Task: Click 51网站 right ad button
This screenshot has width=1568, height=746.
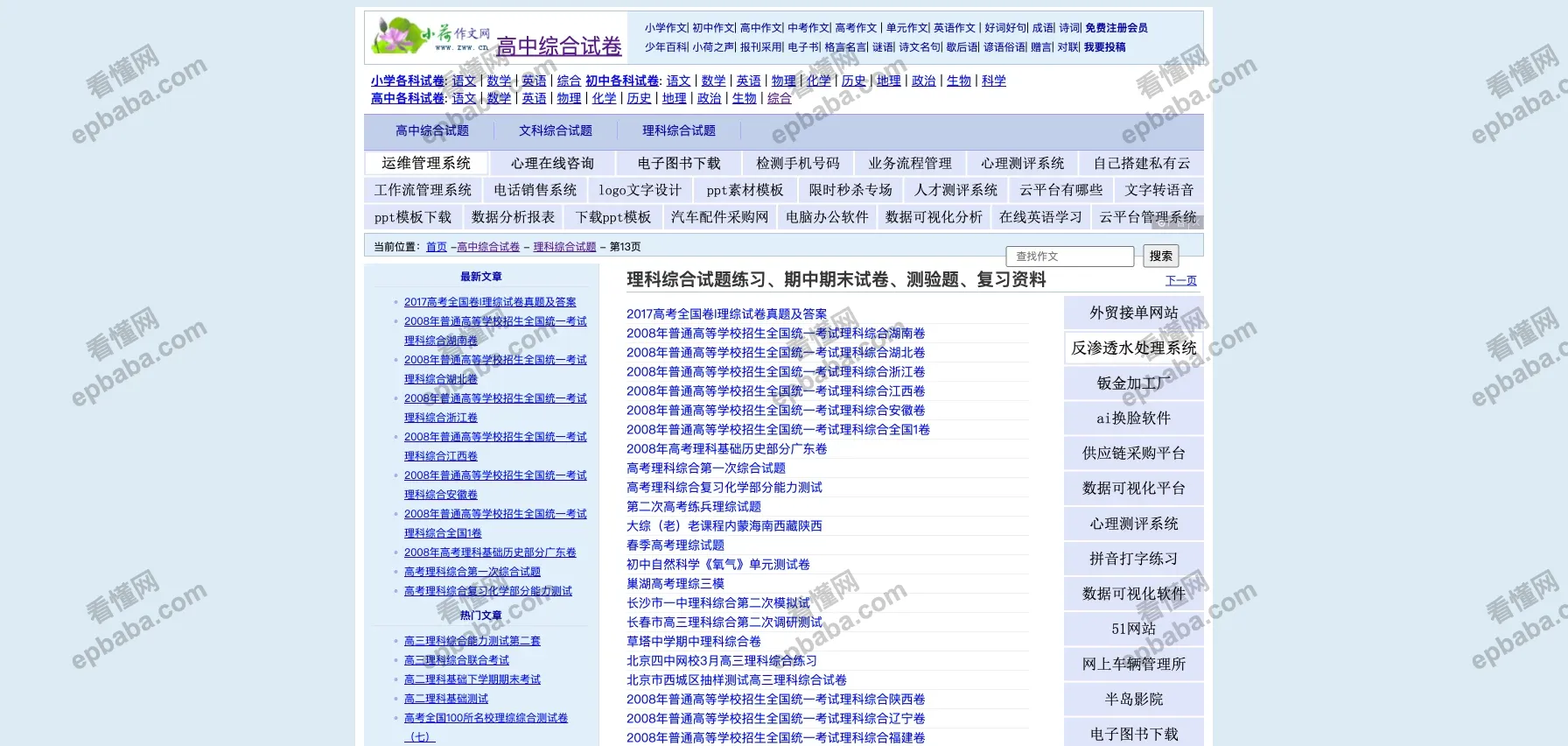Action: point(1134,629)
